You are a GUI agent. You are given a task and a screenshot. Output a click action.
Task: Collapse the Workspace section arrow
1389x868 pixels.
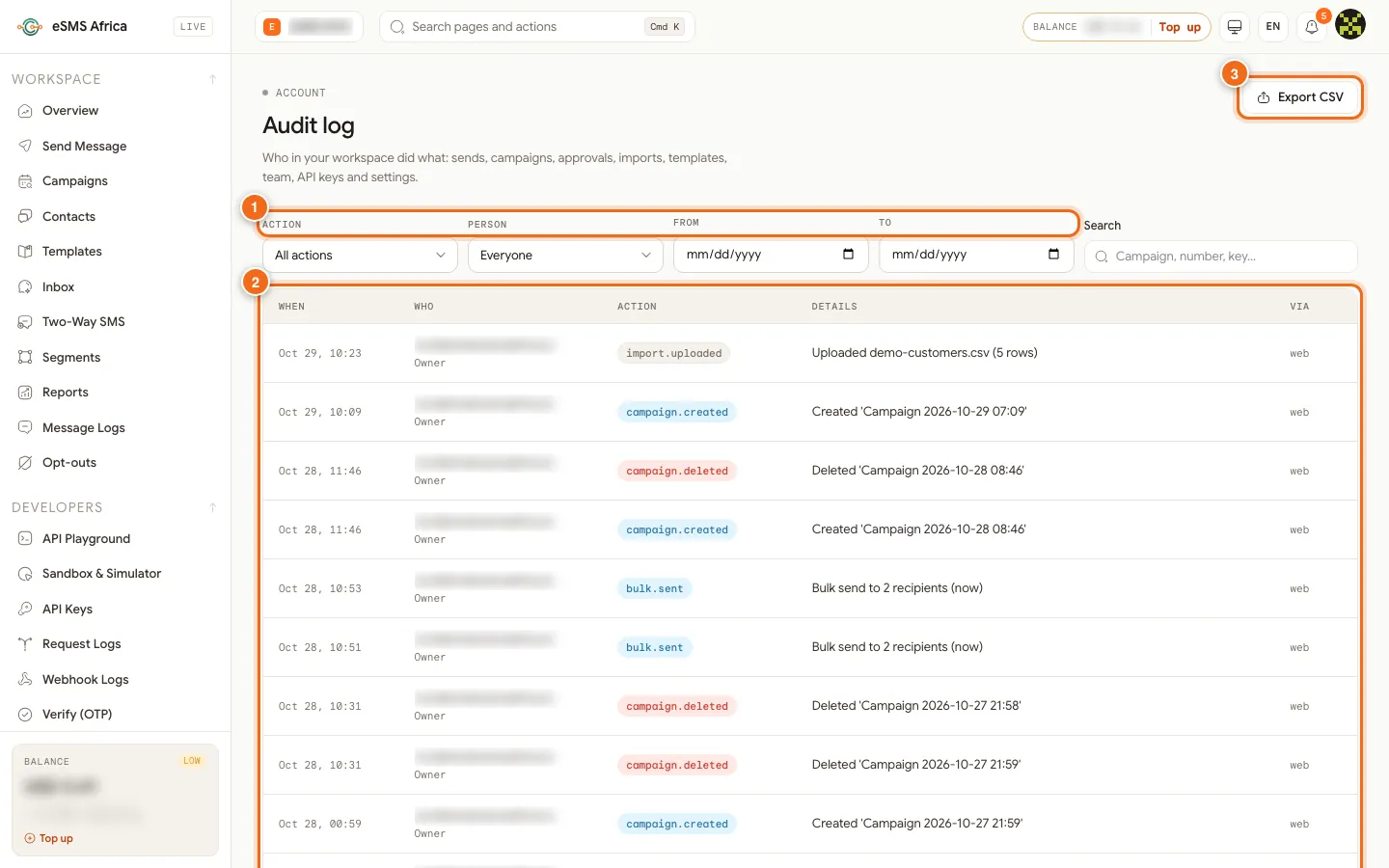[212, 79]
